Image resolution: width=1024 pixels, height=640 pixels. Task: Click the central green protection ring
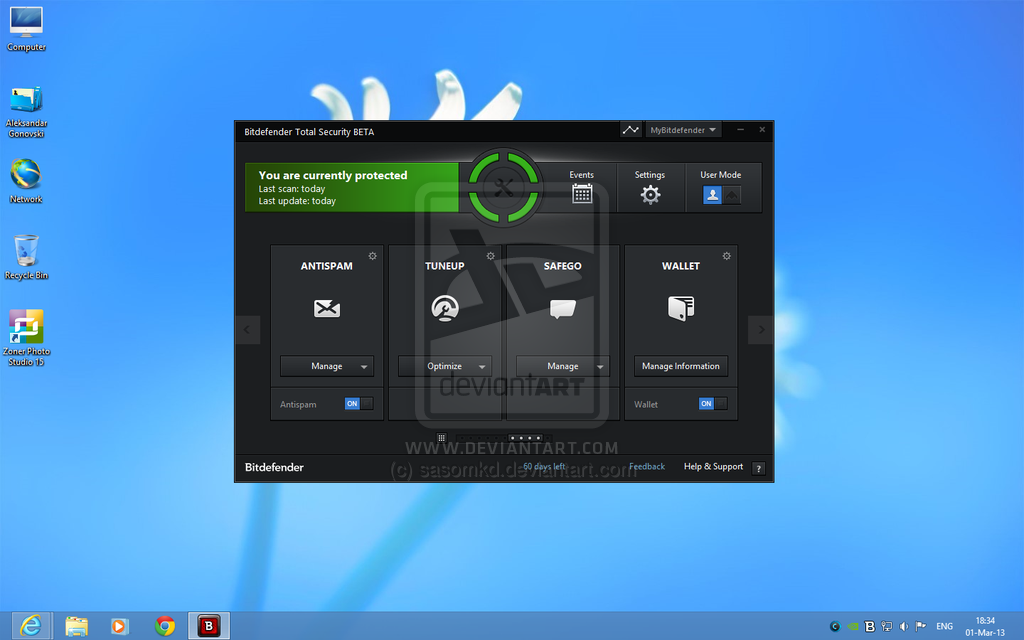pyautogui.click(x=504, y=187)
